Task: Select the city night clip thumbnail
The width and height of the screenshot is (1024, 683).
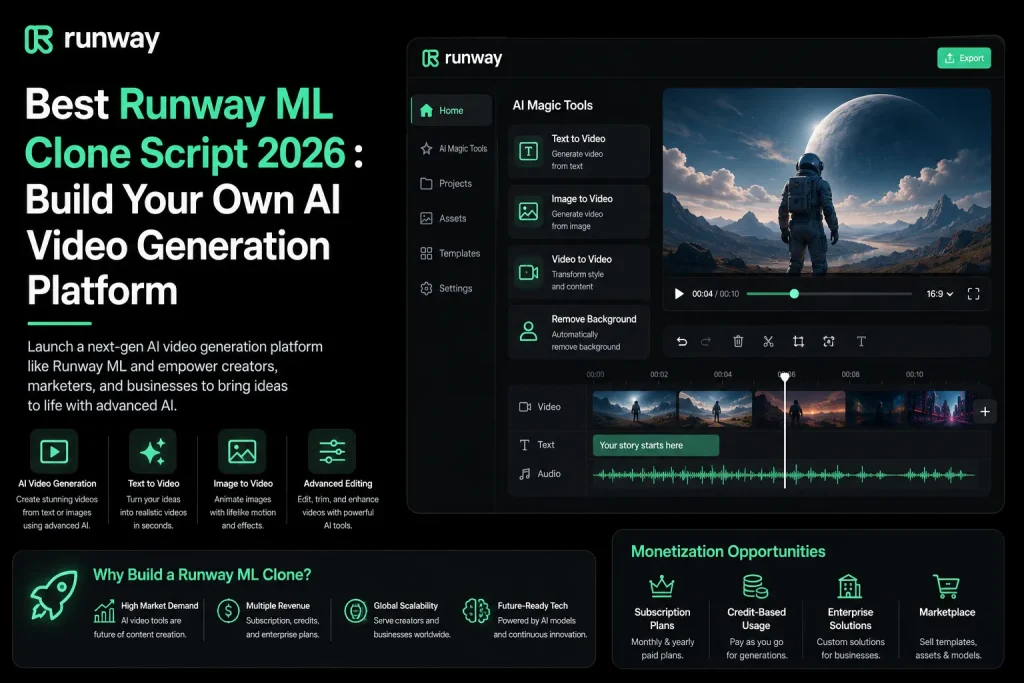Action: click(x=939, y=409)
